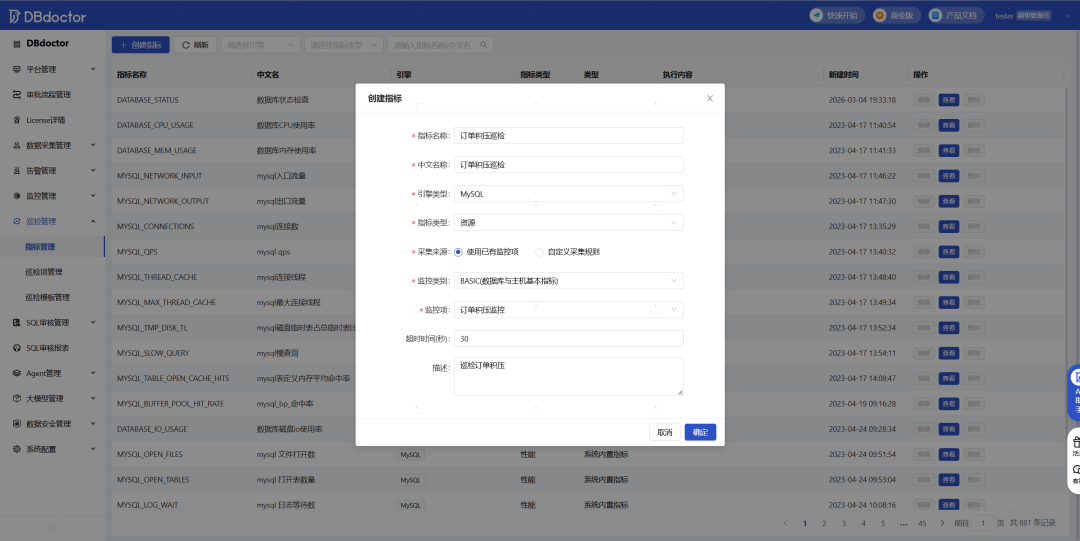Click the 刷新 refresh button
The width and height of the screenshot is (1080, 541).
(195, 45)
